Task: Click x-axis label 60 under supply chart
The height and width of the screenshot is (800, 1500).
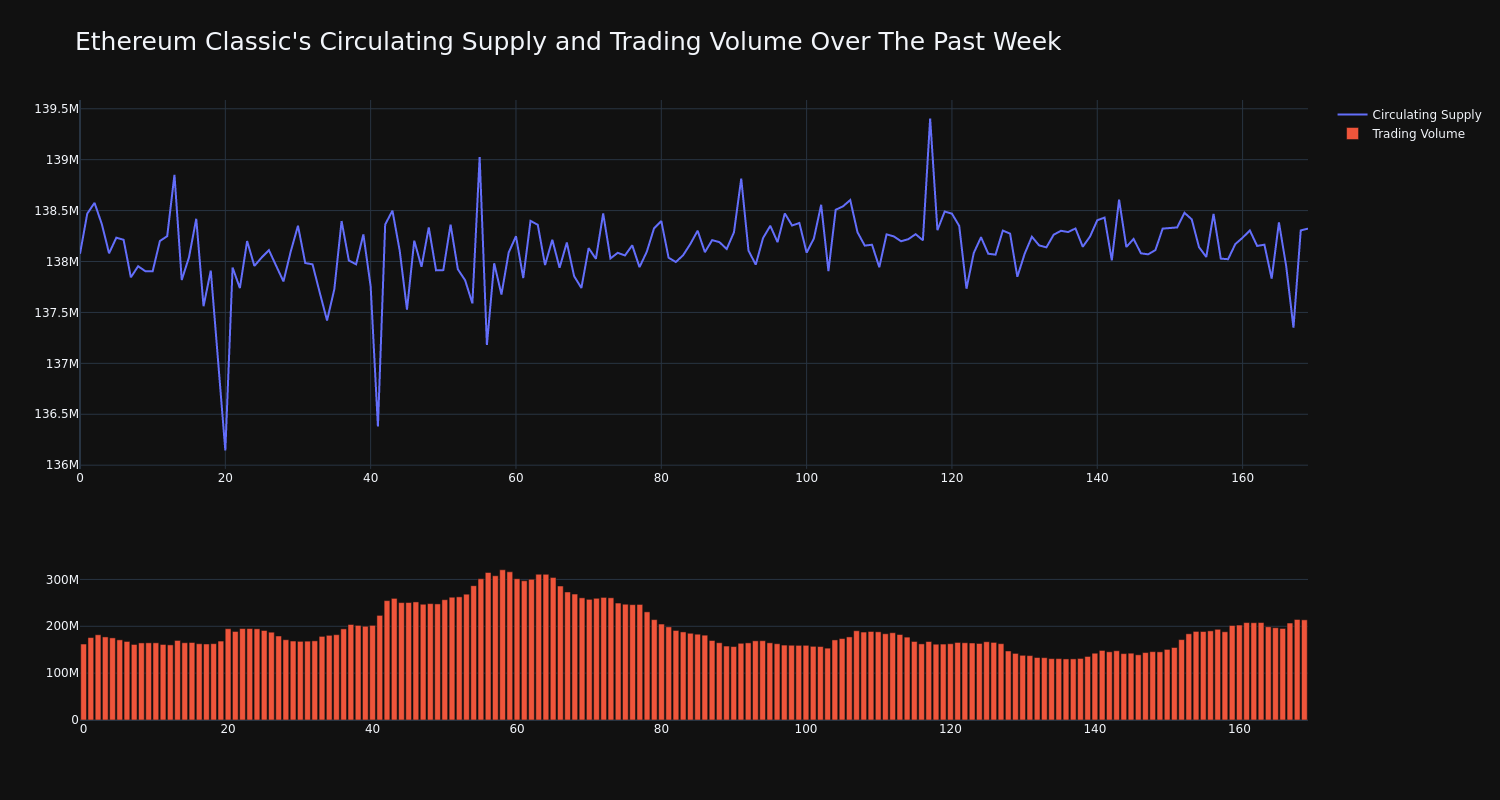Action: [516, 478]
